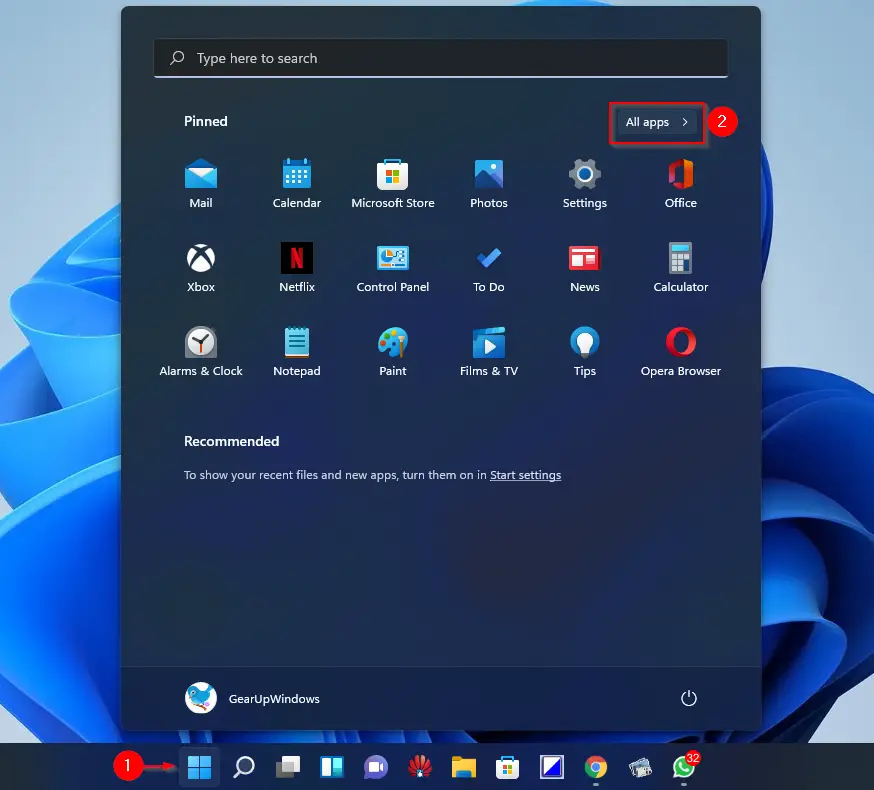874x790 pixels.
Task: Open Alarms & Clock
Action: click(201, 352)
